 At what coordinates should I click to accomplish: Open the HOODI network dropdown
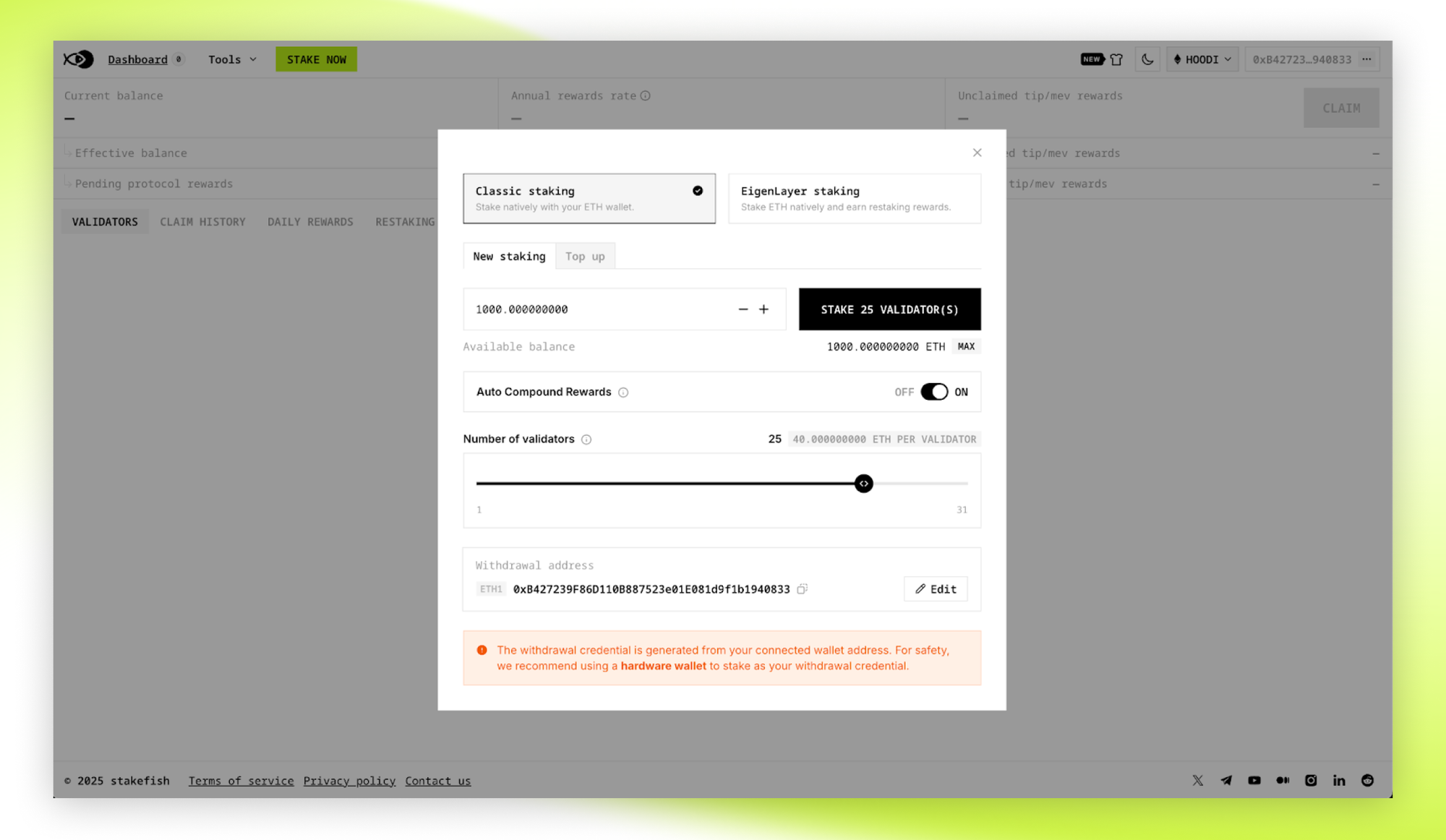click(x=1202, y=59)
